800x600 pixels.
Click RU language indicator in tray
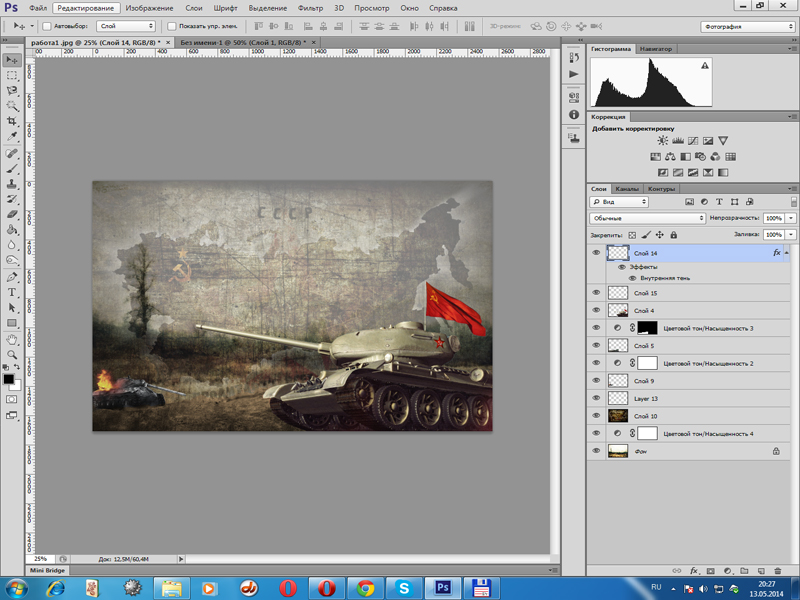(656, 587)
